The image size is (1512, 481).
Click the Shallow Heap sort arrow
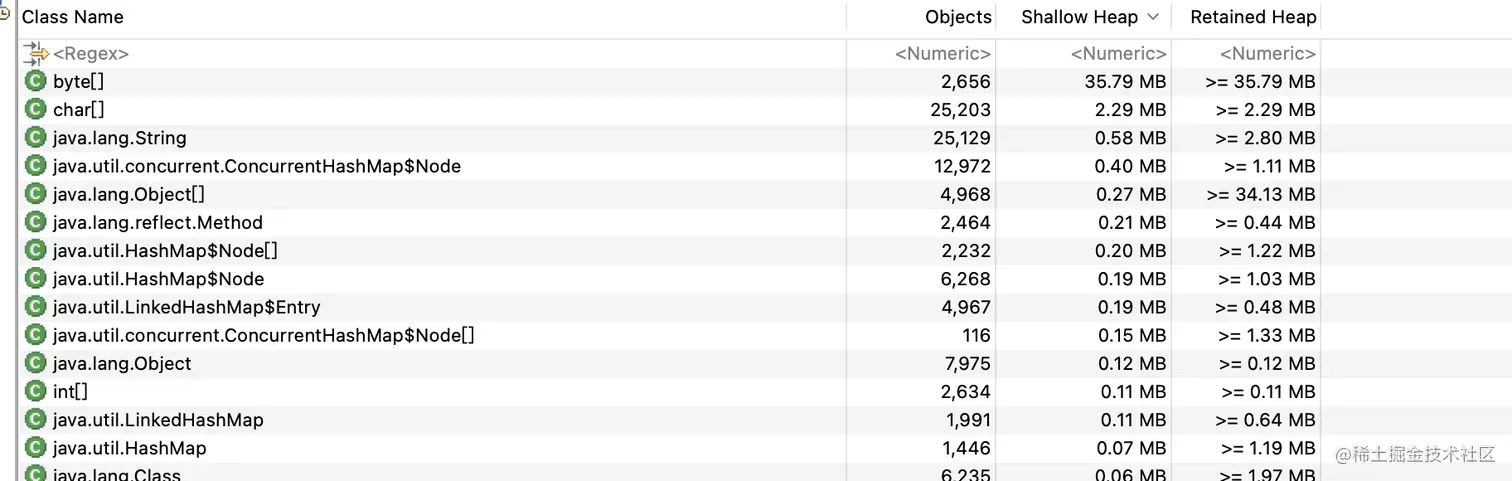tap(1153, 17)
